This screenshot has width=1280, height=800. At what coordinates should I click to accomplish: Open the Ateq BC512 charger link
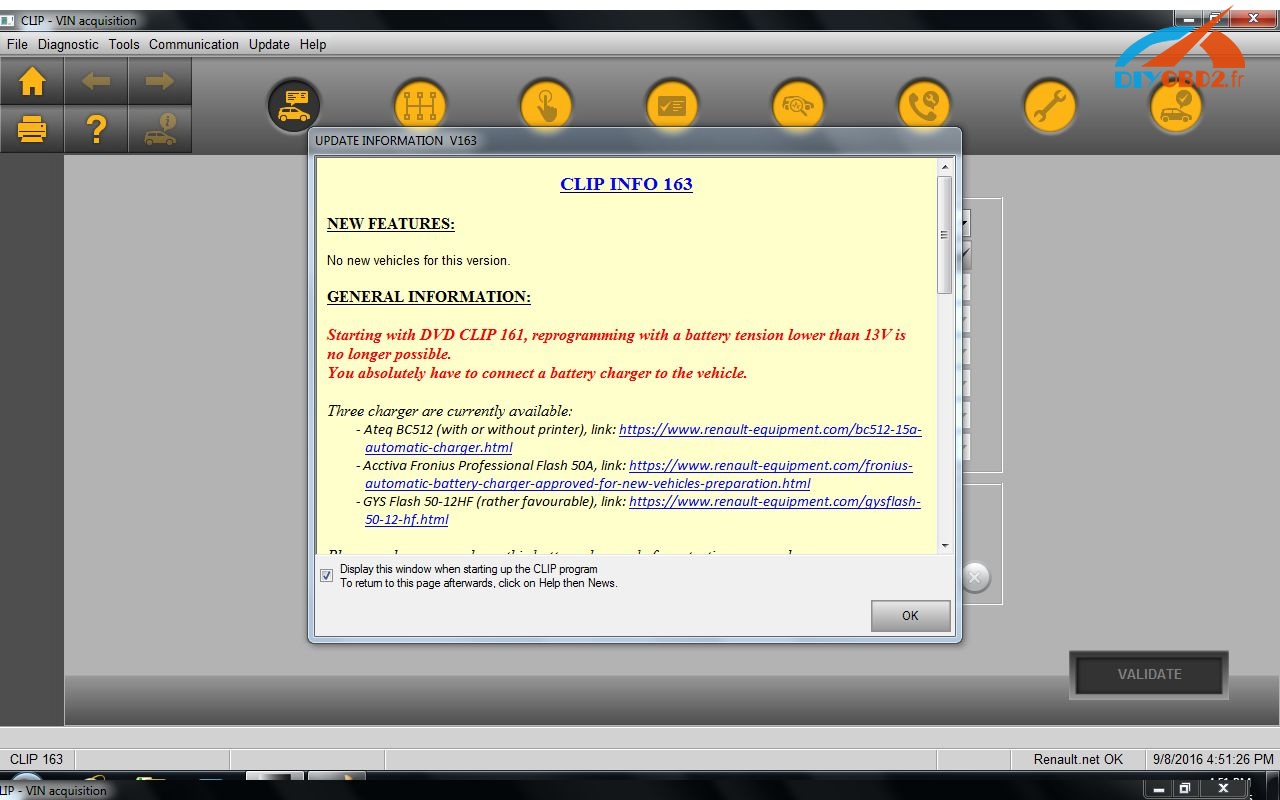pyautogui.click(x=770, y=429)
